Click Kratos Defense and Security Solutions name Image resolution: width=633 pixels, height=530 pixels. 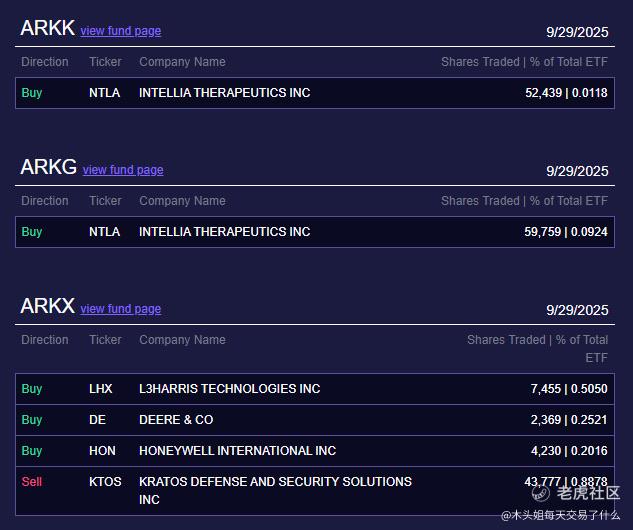click(275, 482)
